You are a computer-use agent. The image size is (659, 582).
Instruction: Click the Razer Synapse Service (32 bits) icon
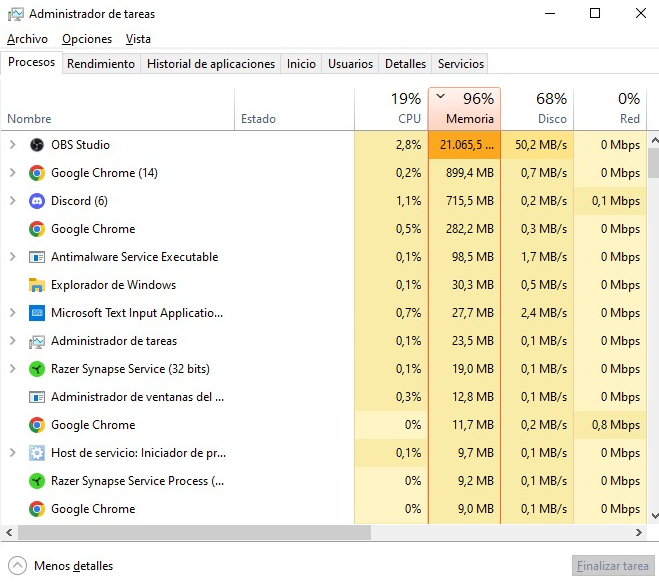tap(37, 369)
